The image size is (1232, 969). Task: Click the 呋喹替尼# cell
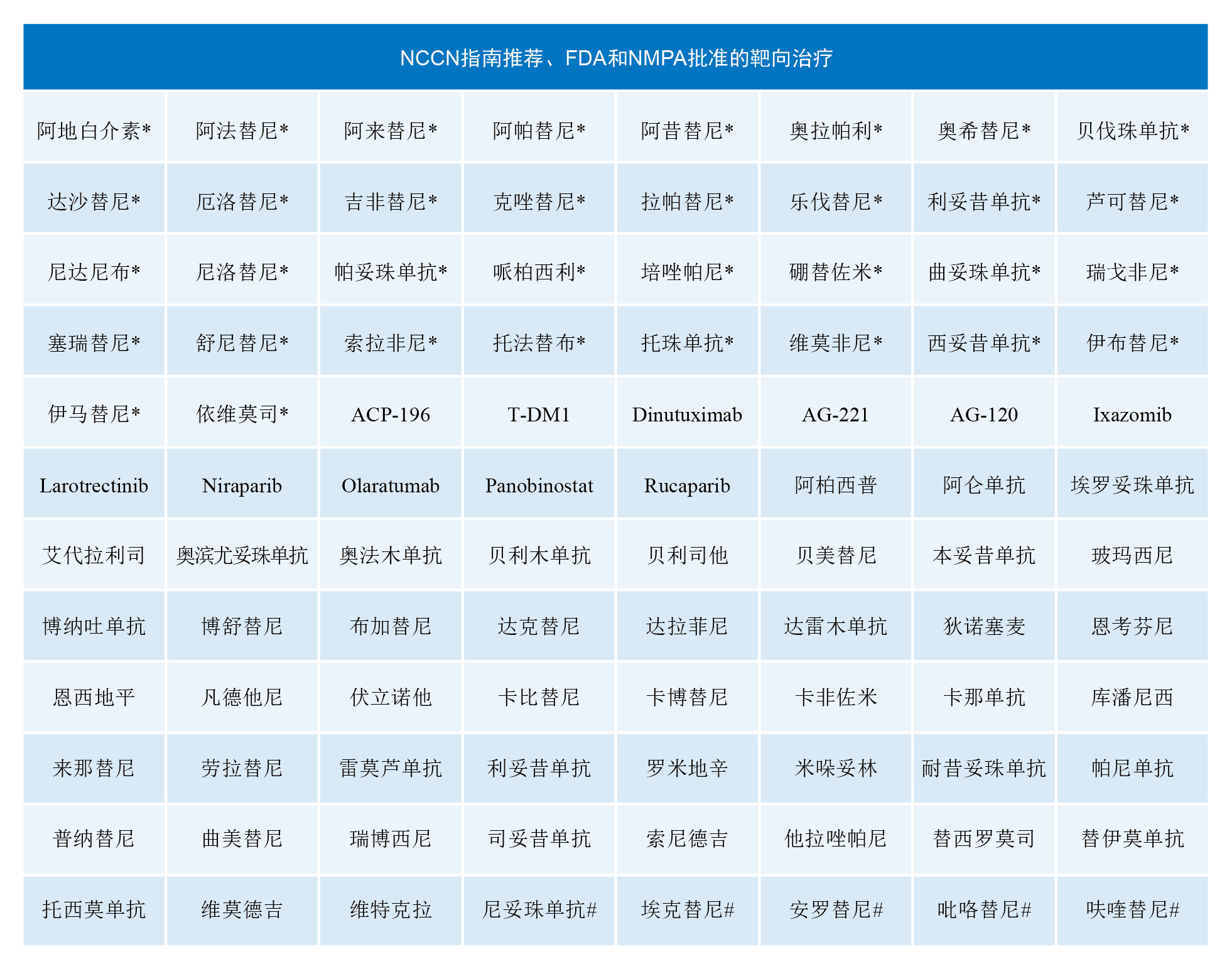coord(1132,909)
